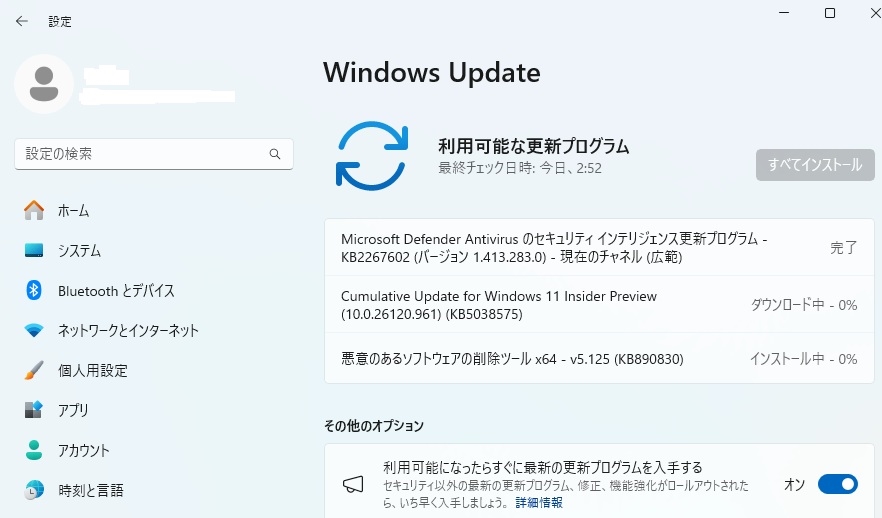
Task: Click 最終チェック日時: 今日、2:52 text
Action: tap(520, 168)
